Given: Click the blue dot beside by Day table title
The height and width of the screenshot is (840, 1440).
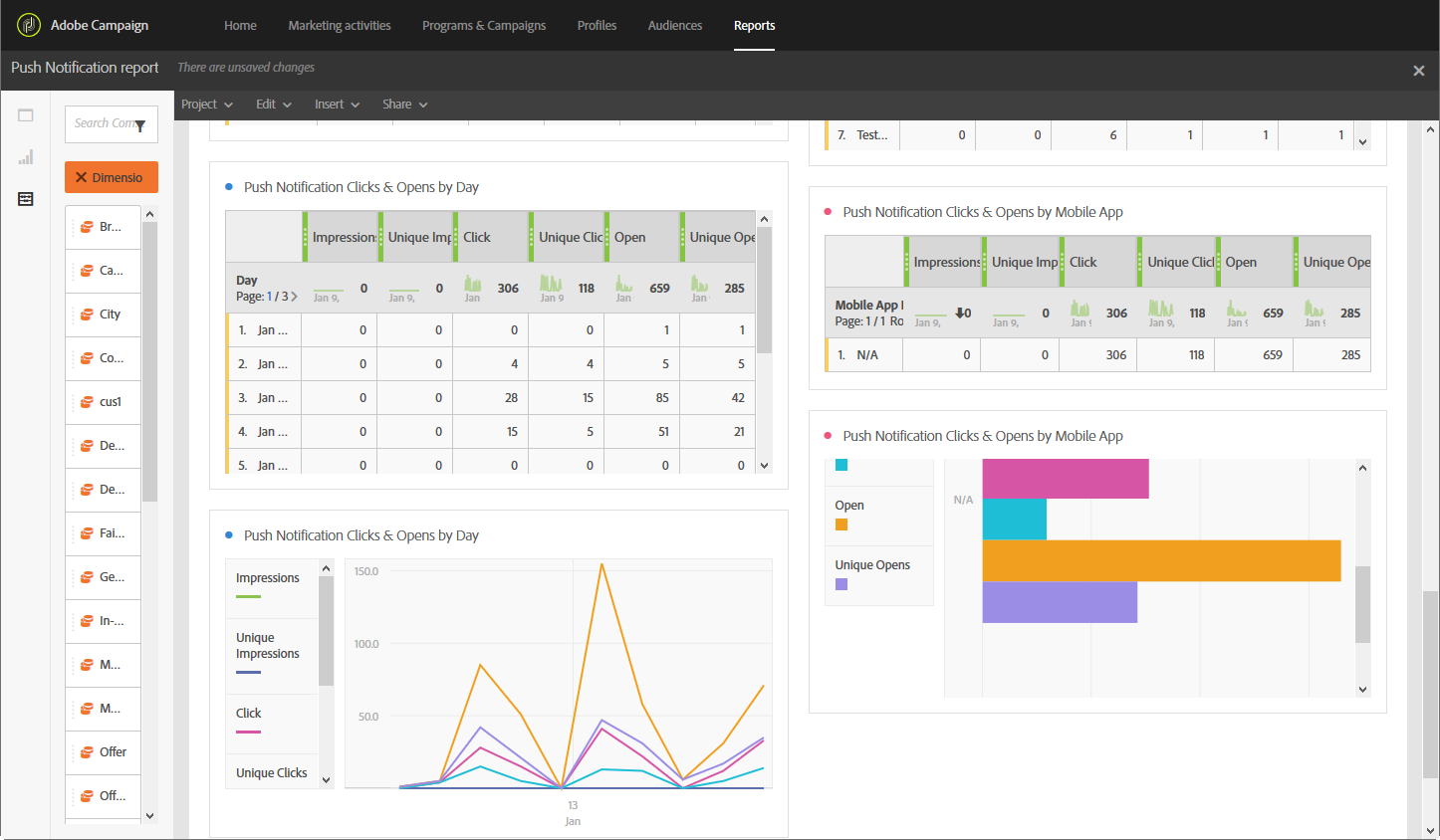Looking at the screenshot, I should point(229,187).
